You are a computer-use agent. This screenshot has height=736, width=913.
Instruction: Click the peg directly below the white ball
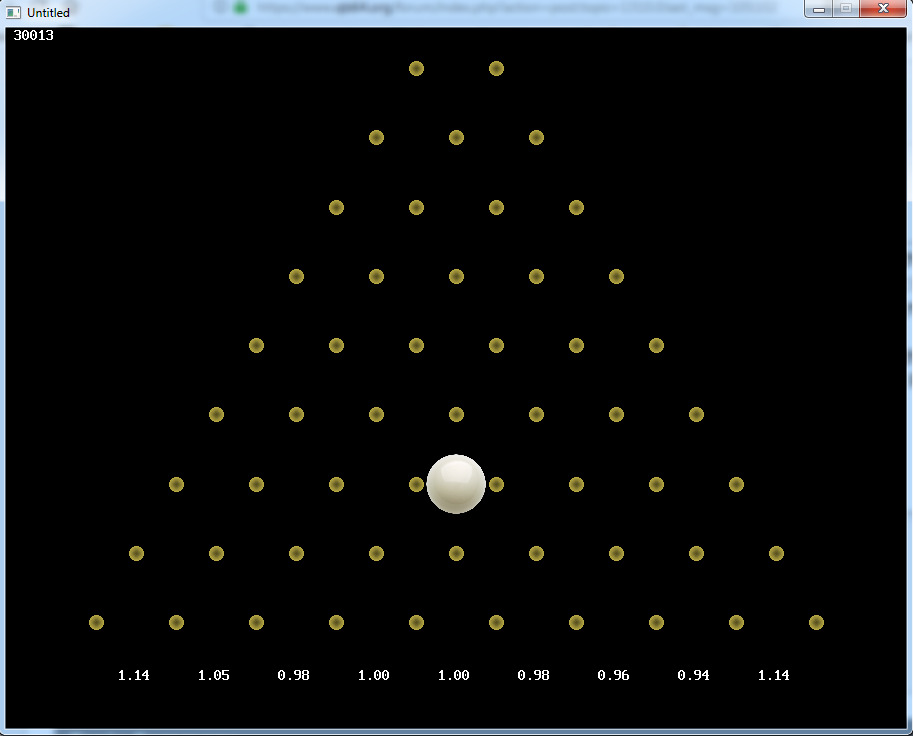click(x=456, y=554)
